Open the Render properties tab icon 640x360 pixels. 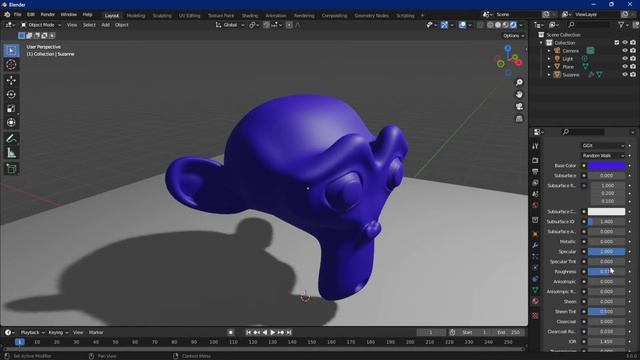click(535, 160)
